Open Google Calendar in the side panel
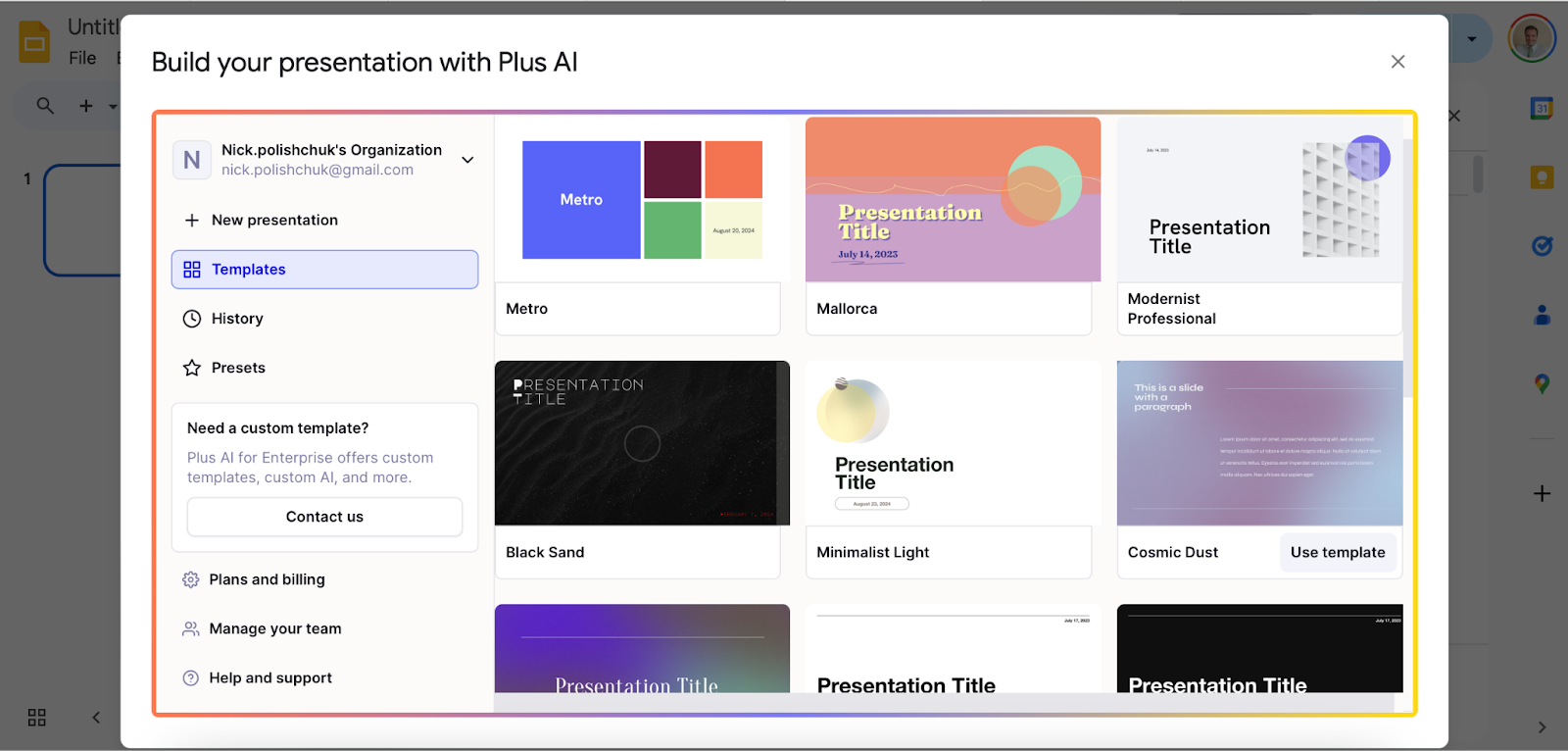1568x751 pixels. pyautogui.click(x=1542, y=108)
